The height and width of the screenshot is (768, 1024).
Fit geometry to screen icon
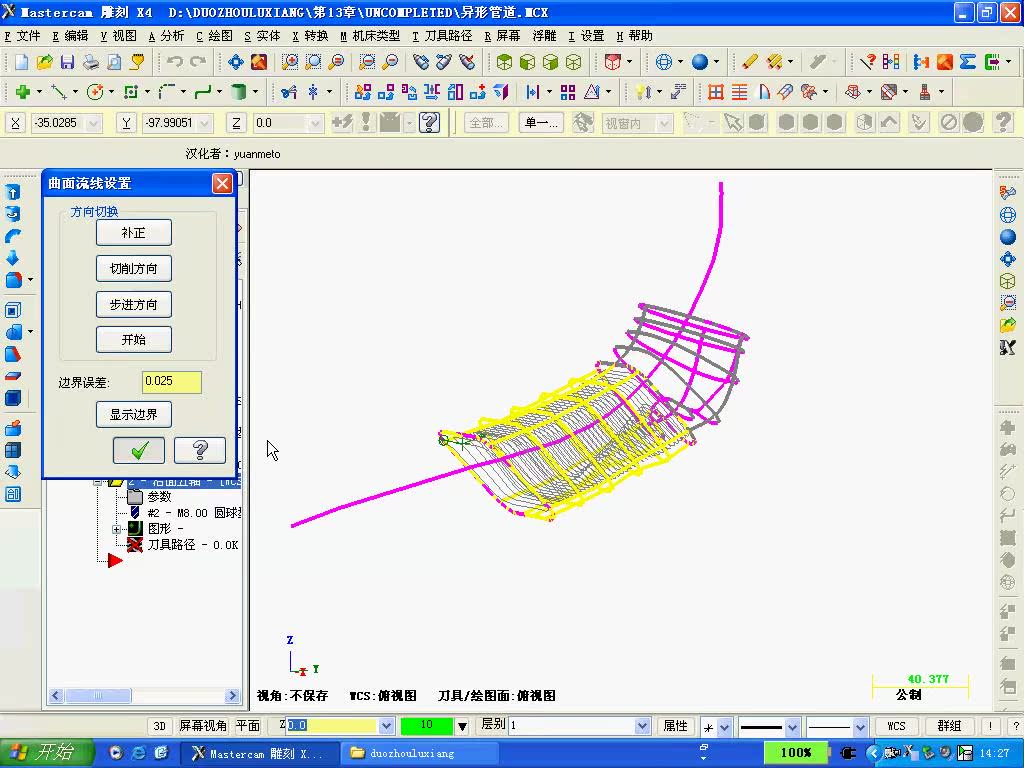(236, 62)
